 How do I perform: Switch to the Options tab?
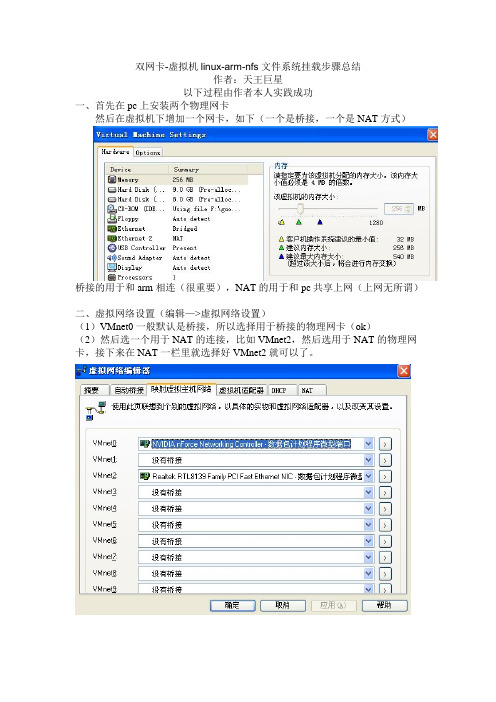(x=148, y=153)
